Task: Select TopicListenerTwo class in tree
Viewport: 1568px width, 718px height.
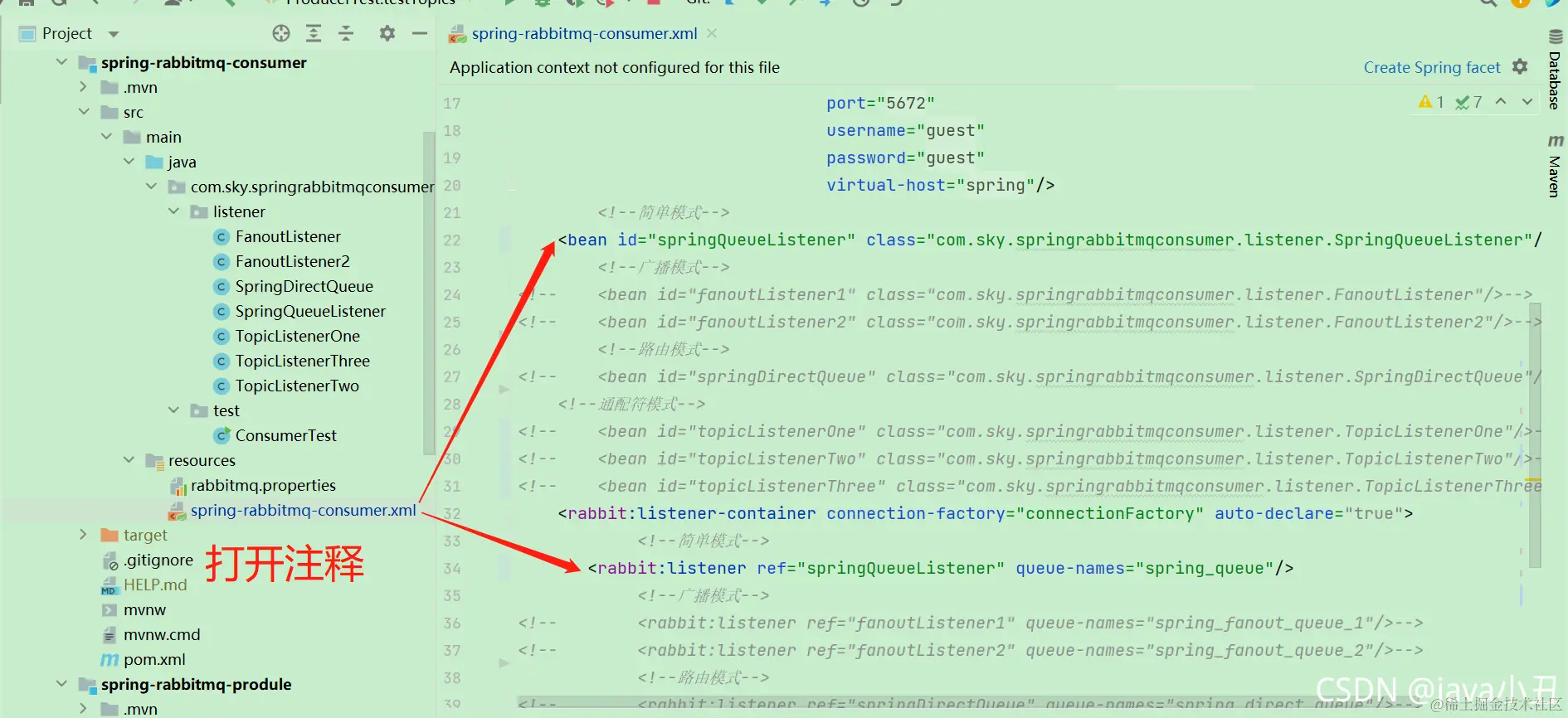Action: click(297, 386)
